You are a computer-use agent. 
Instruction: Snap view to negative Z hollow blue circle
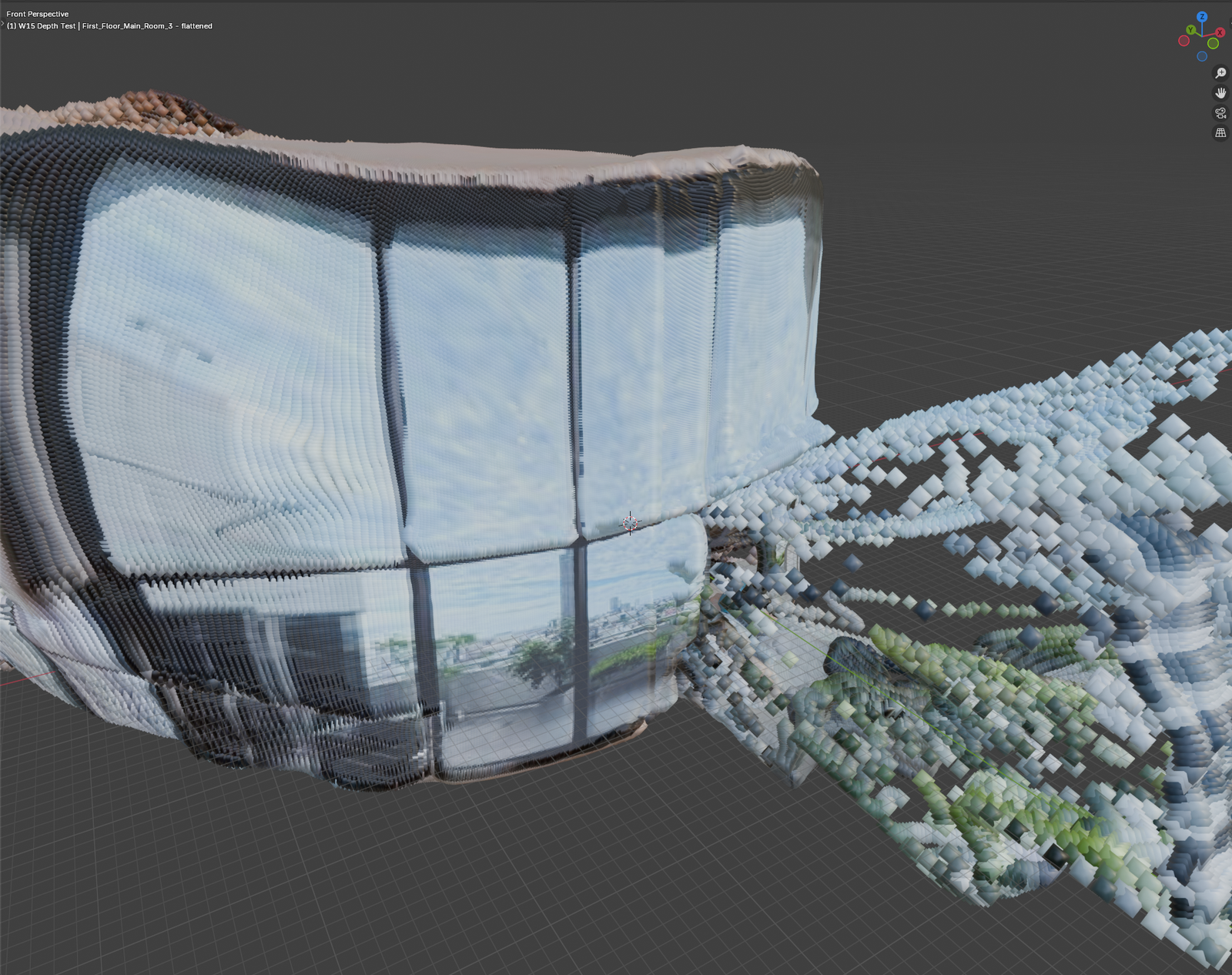click(1202, 56)
